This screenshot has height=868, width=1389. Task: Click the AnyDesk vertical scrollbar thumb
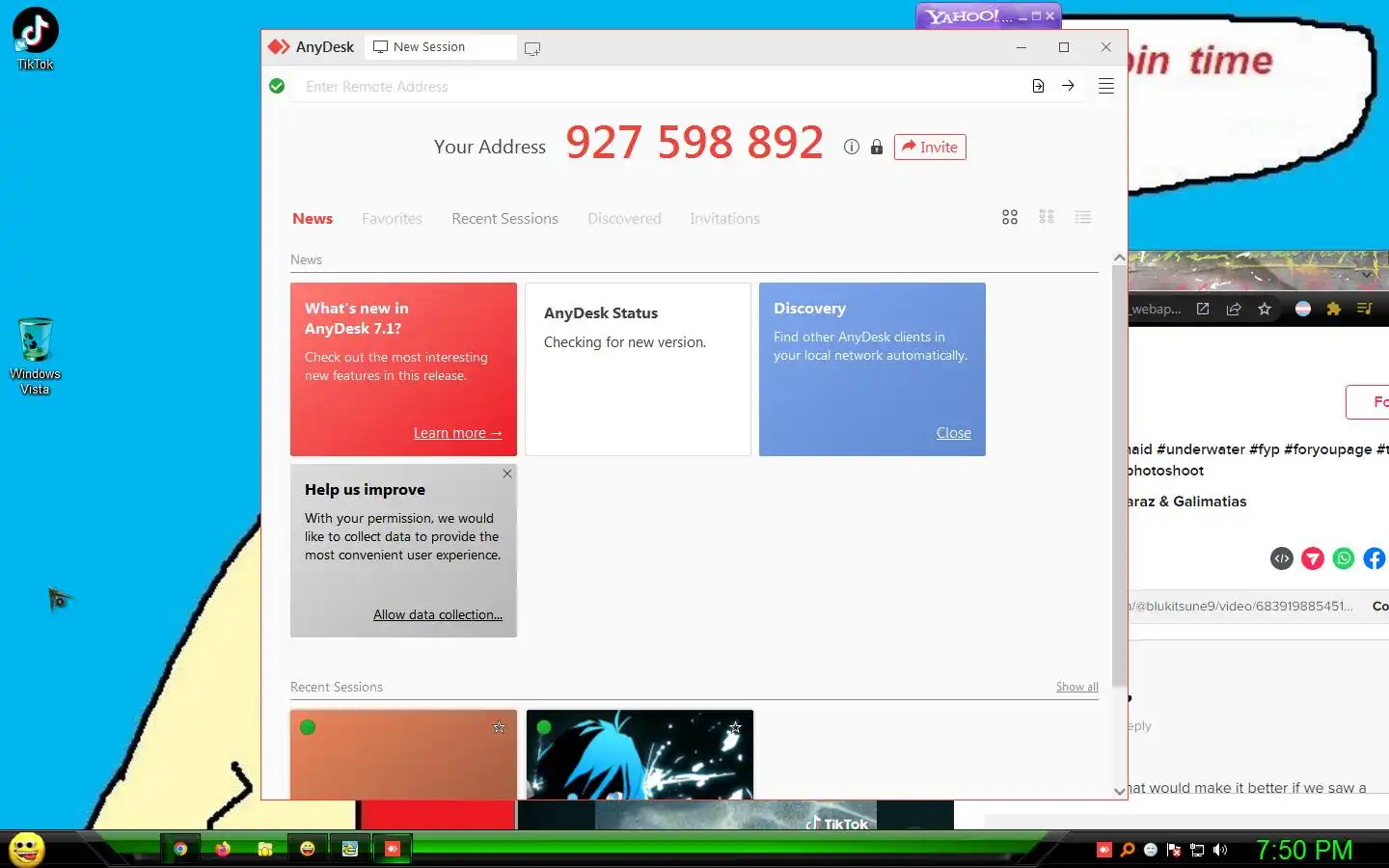tap(1119, 476)
